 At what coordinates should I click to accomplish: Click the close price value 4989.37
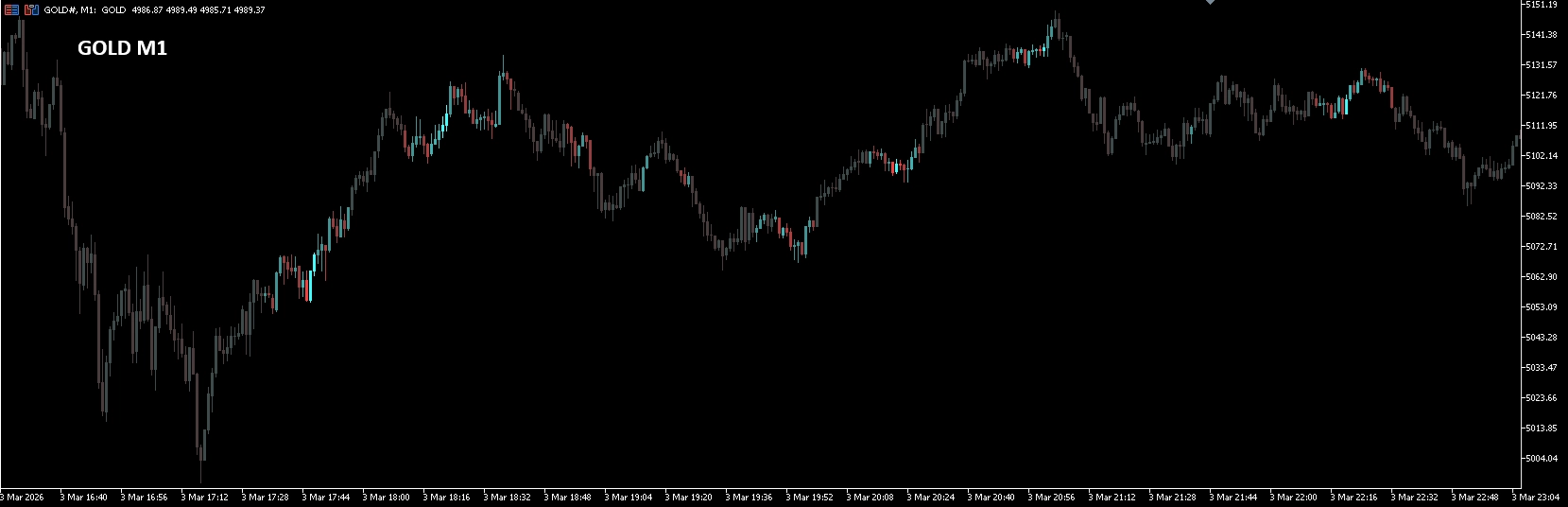click(x=250, y=10)
